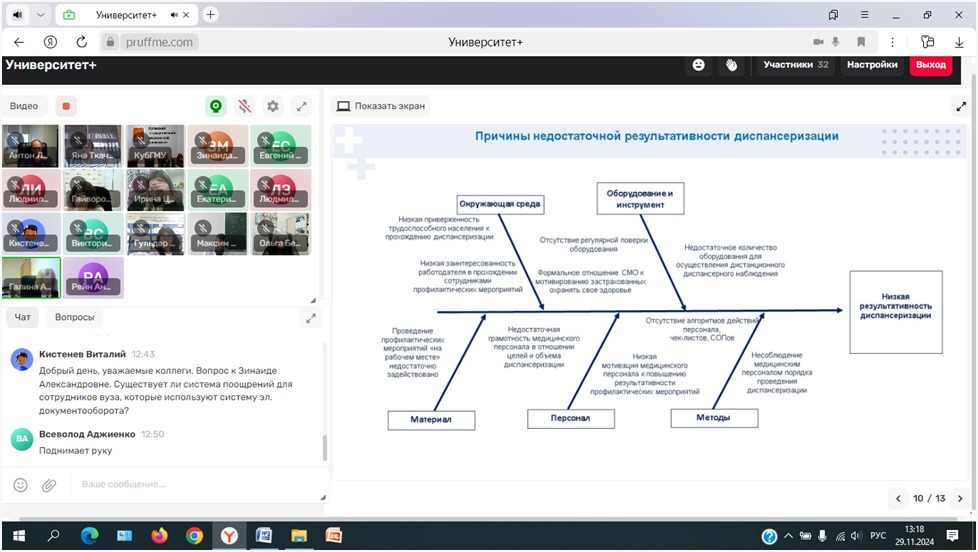Viewport: 978px width, 552px height.
Task: Open Настройки in the top bar
Action: click(871, 65)
